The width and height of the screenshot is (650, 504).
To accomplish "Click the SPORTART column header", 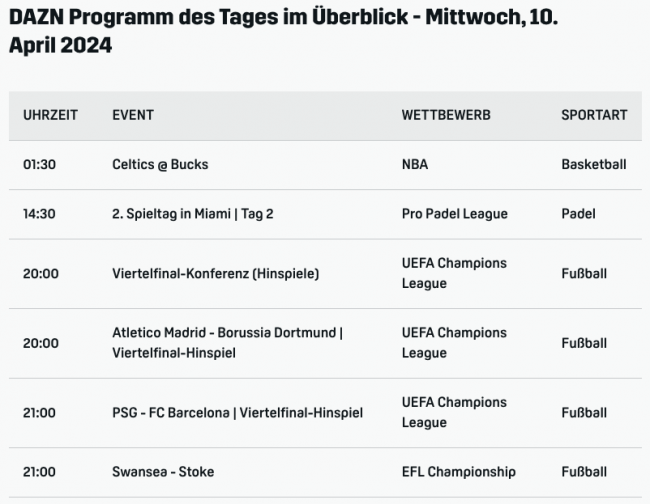I will [594, 115].
